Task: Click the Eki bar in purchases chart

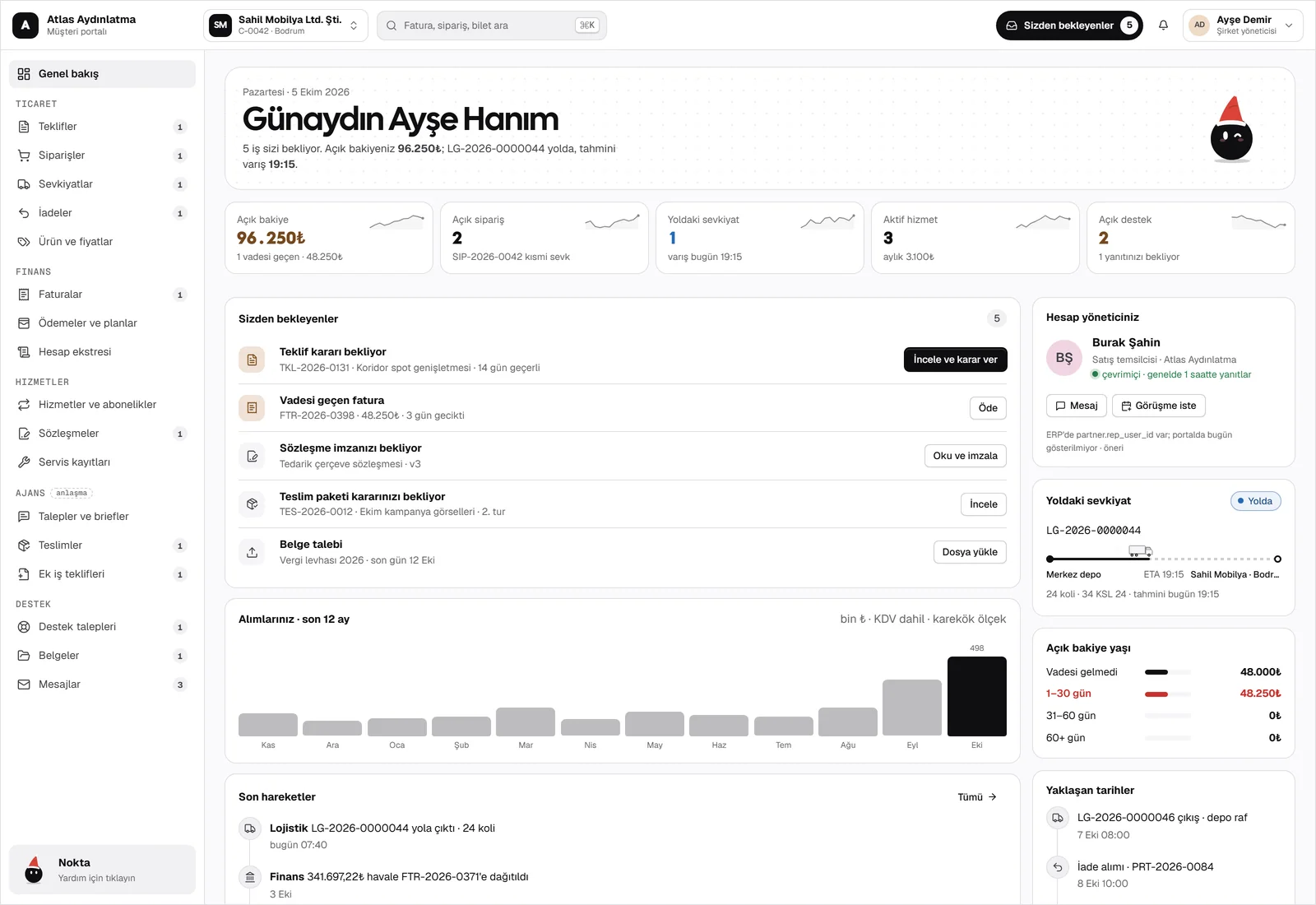Action: point(976,696)
